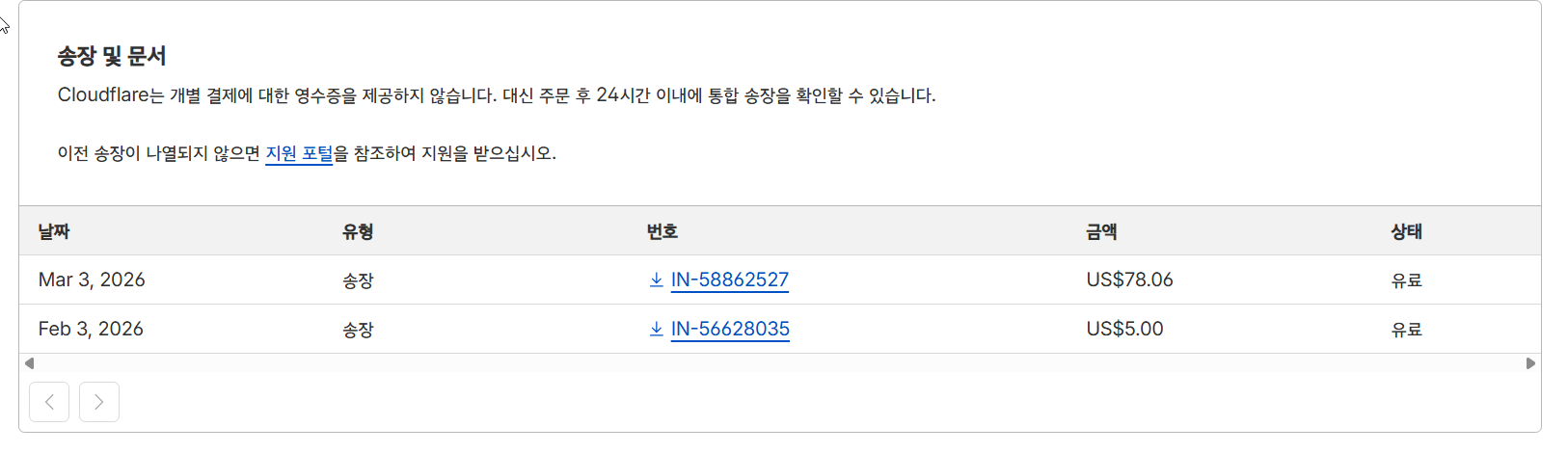Go to next page with right chevron button
The image size is (1568, 453).
tap(99, 402)
